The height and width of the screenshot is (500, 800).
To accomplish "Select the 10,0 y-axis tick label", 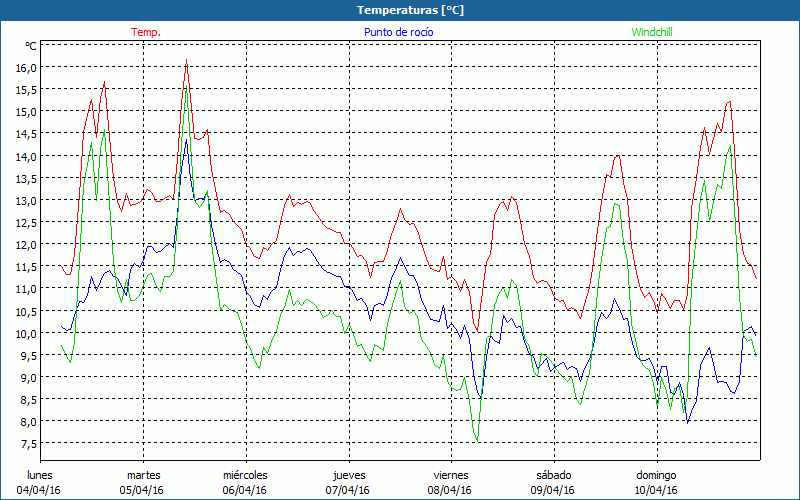I will coord(25,332).
